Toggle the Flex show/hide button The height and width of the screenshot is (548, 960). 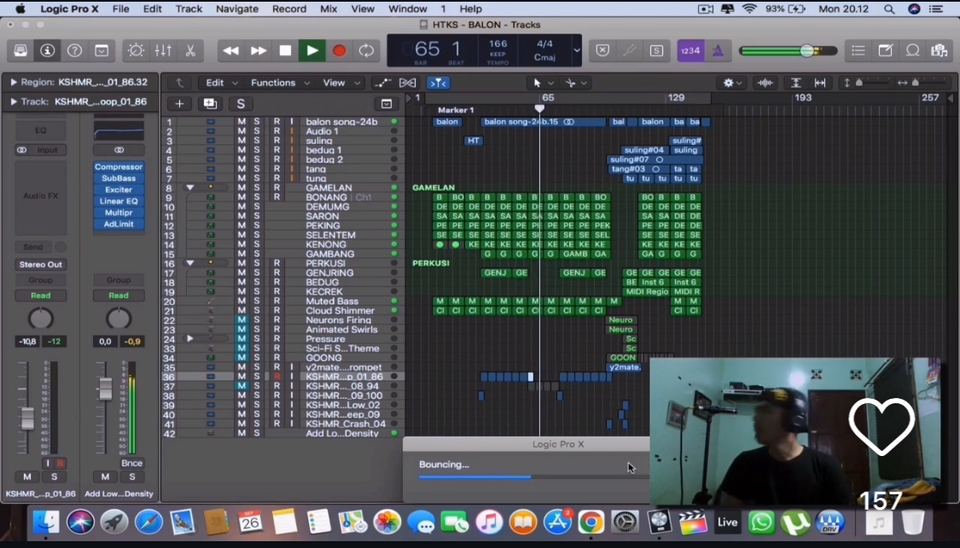click(x=407, y=83)
